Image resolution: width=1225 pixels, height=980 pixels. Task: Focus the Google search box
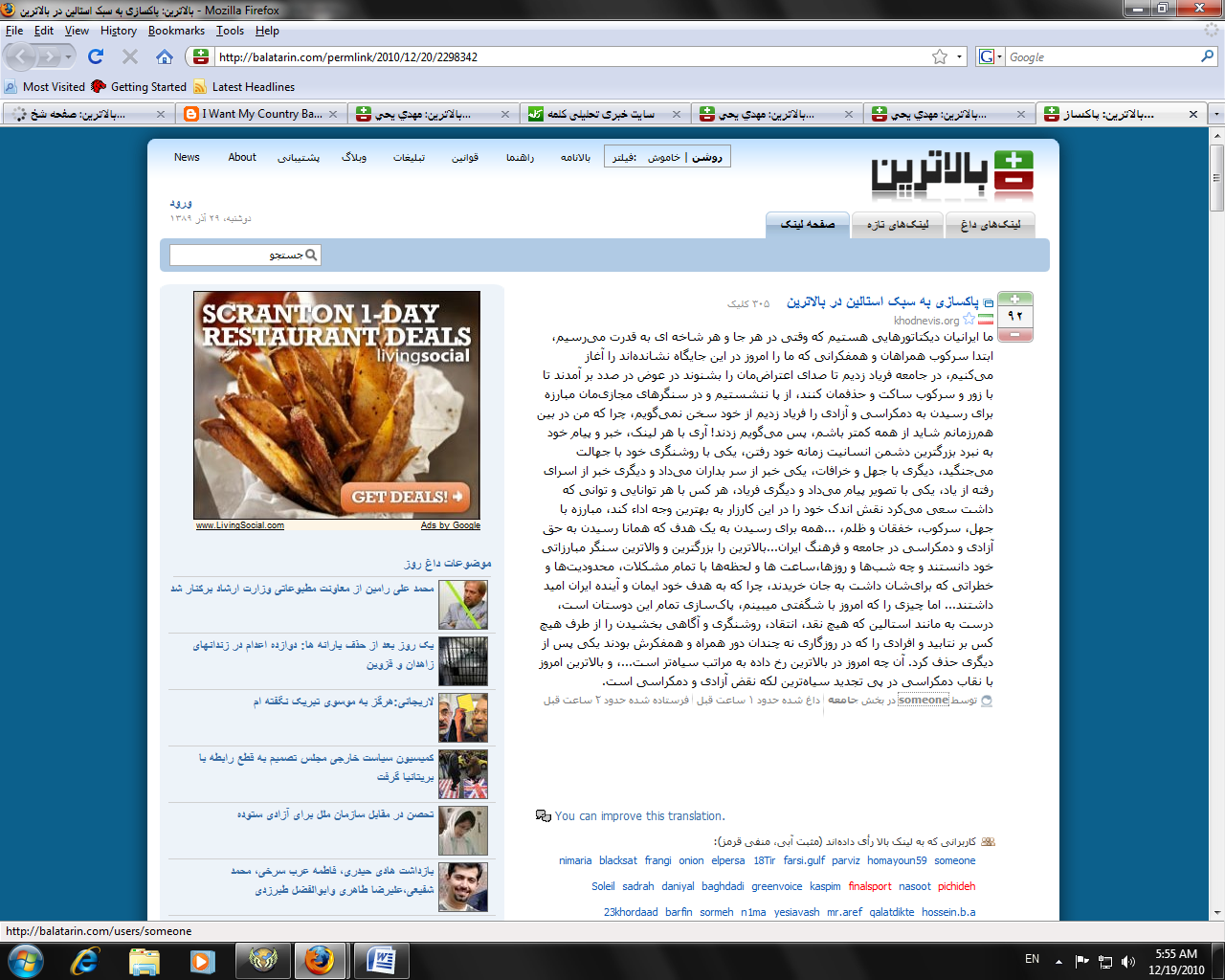1101,57
